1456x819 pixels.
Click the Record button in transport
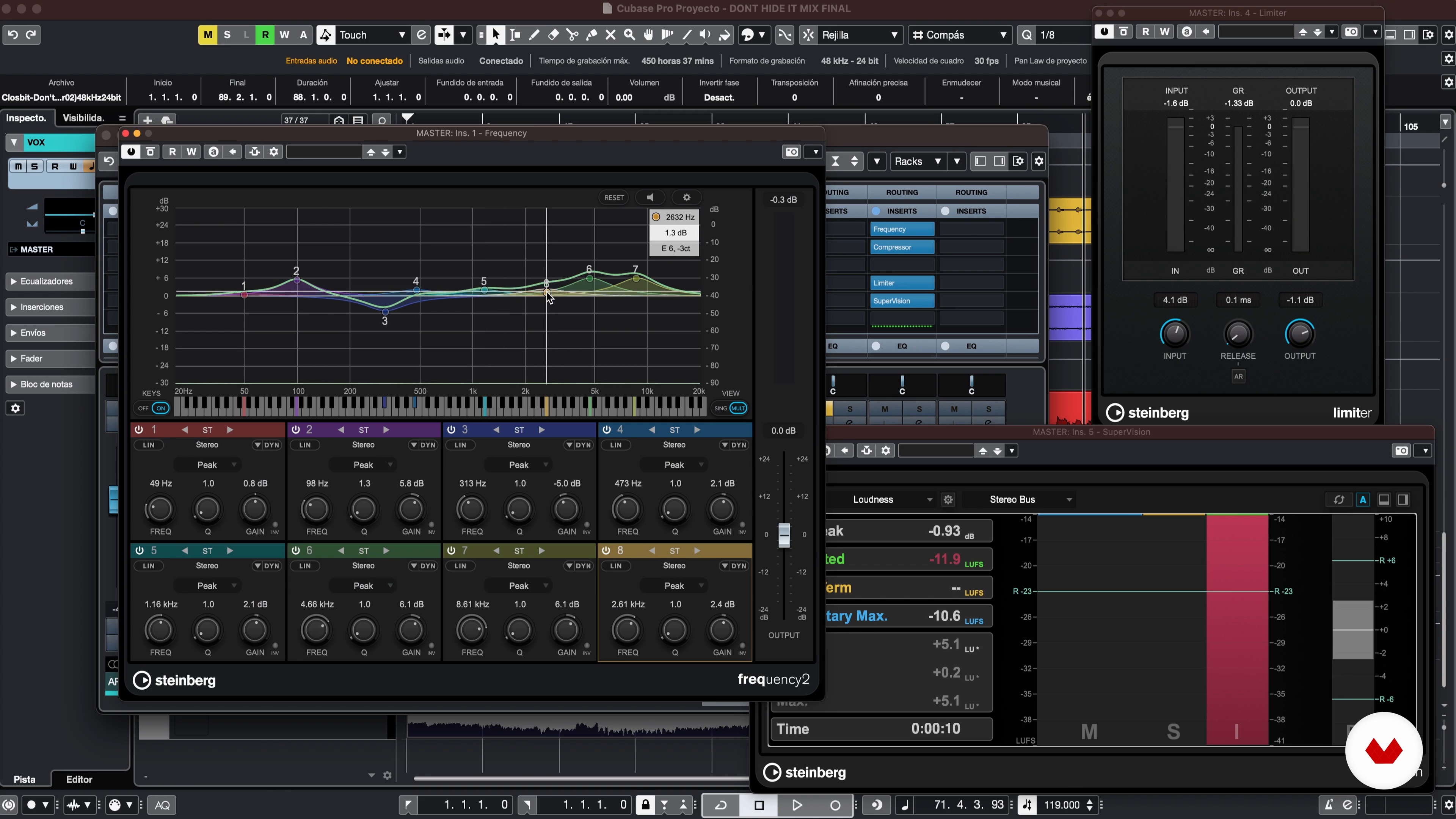835,805
